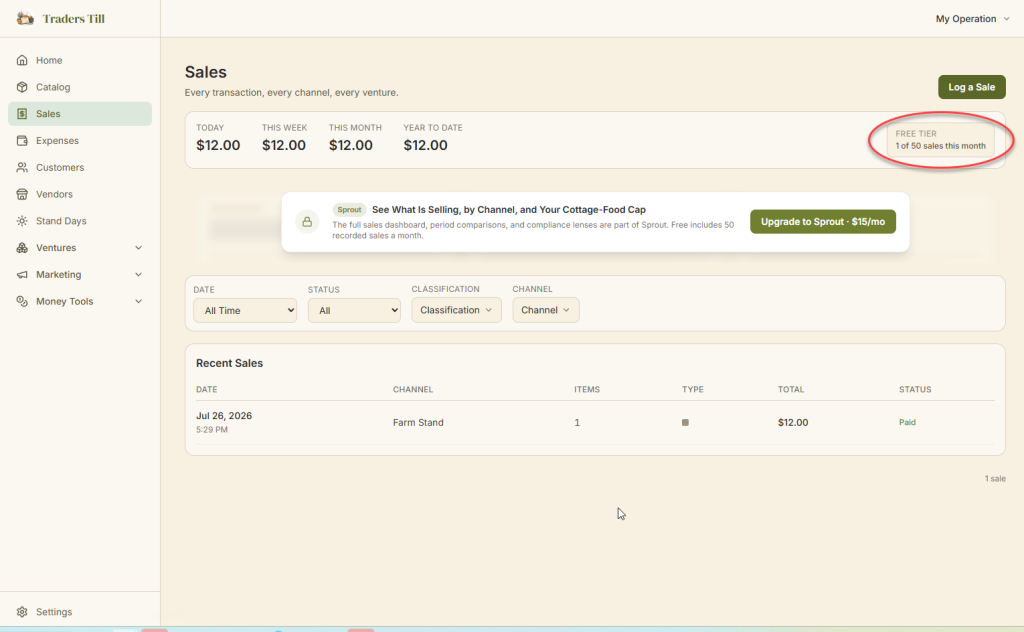Open the Expenses page
1024x632 pixels.
(80, 140)
